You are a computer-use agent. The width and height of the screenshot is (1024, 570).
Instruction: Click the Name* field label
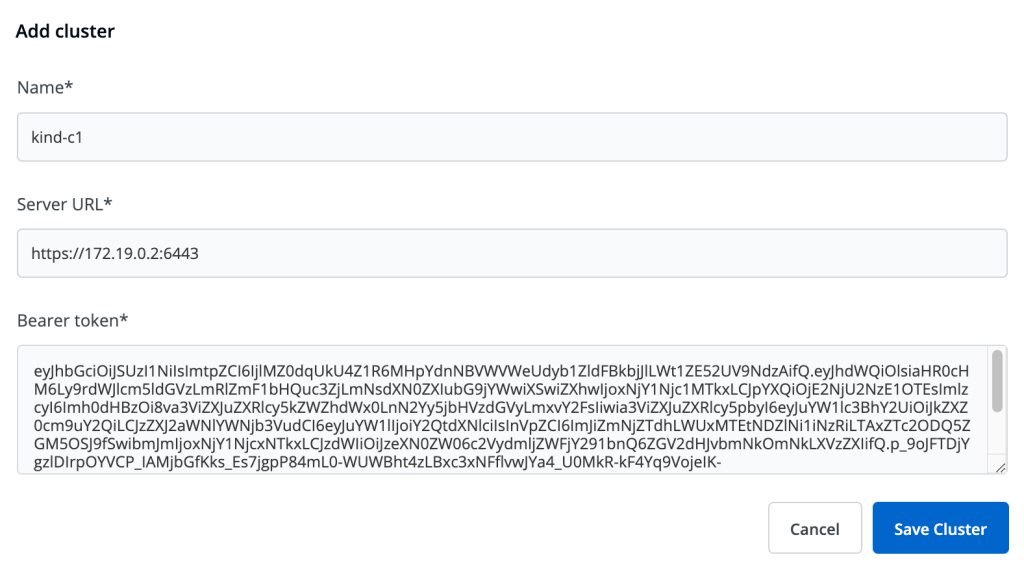click(46, 88)
